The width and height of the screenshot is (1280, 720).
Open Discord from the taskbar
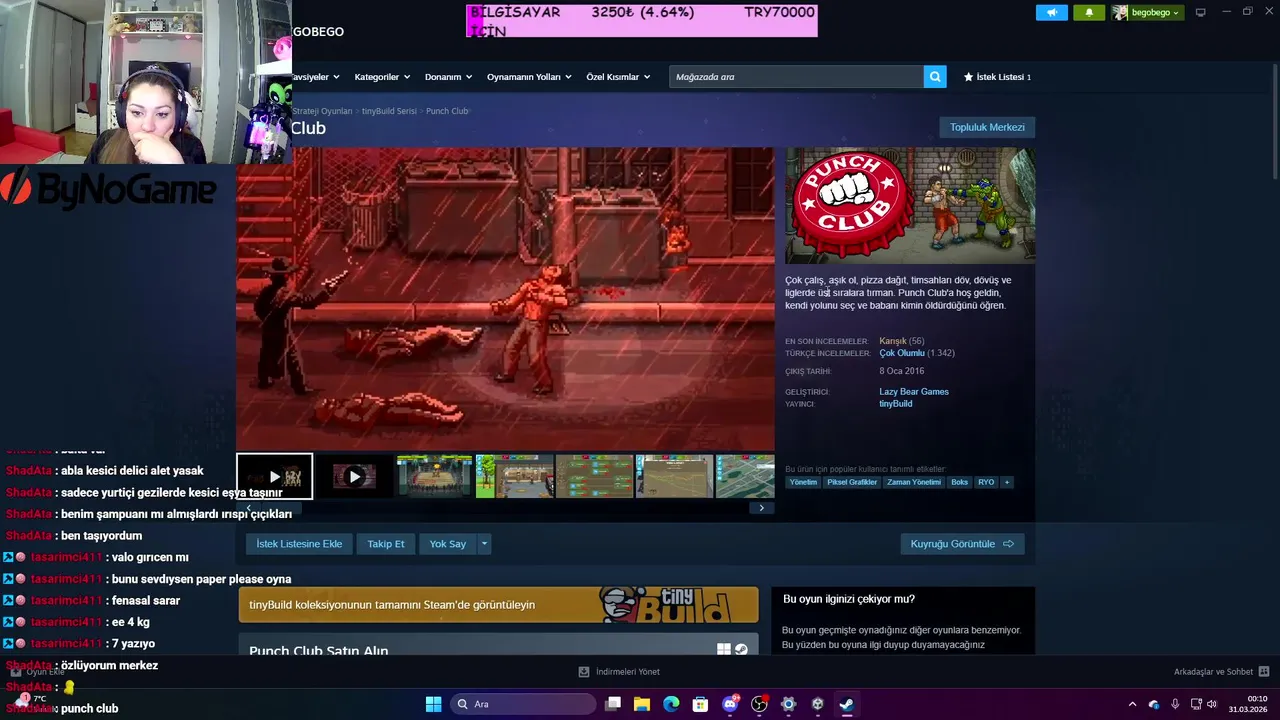(730, 704)
